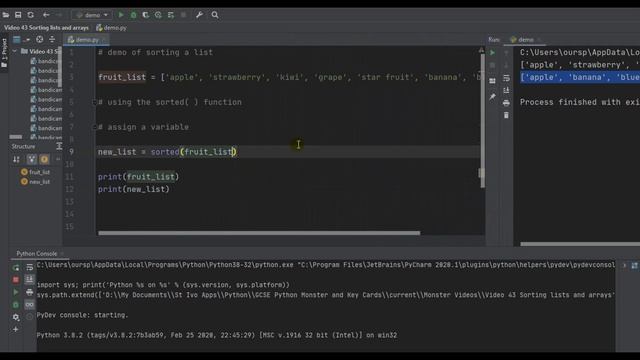Click the grey stop icon in main toolbar
The height and width of the screenshot is (360, 640).
pyautogui.click(x=183, y=15)
